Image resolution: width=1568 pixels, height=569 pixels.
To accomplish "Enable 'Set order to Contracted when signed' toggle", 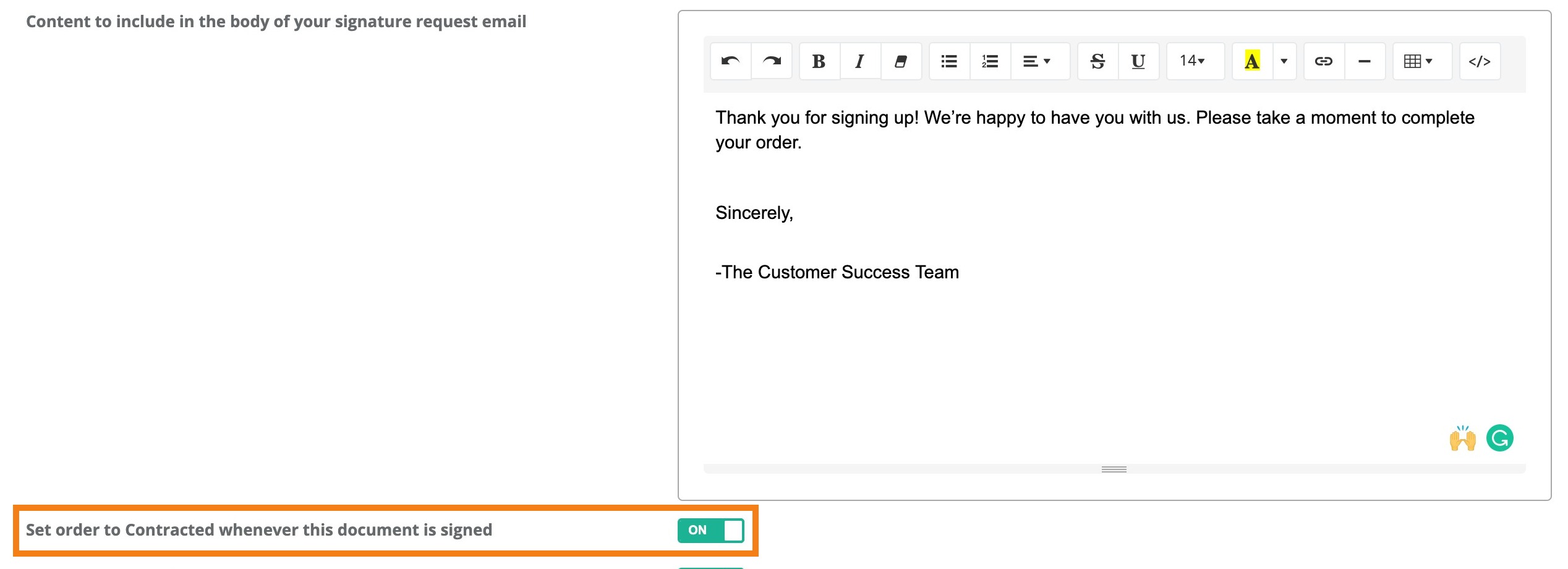I will pos(711,530).
